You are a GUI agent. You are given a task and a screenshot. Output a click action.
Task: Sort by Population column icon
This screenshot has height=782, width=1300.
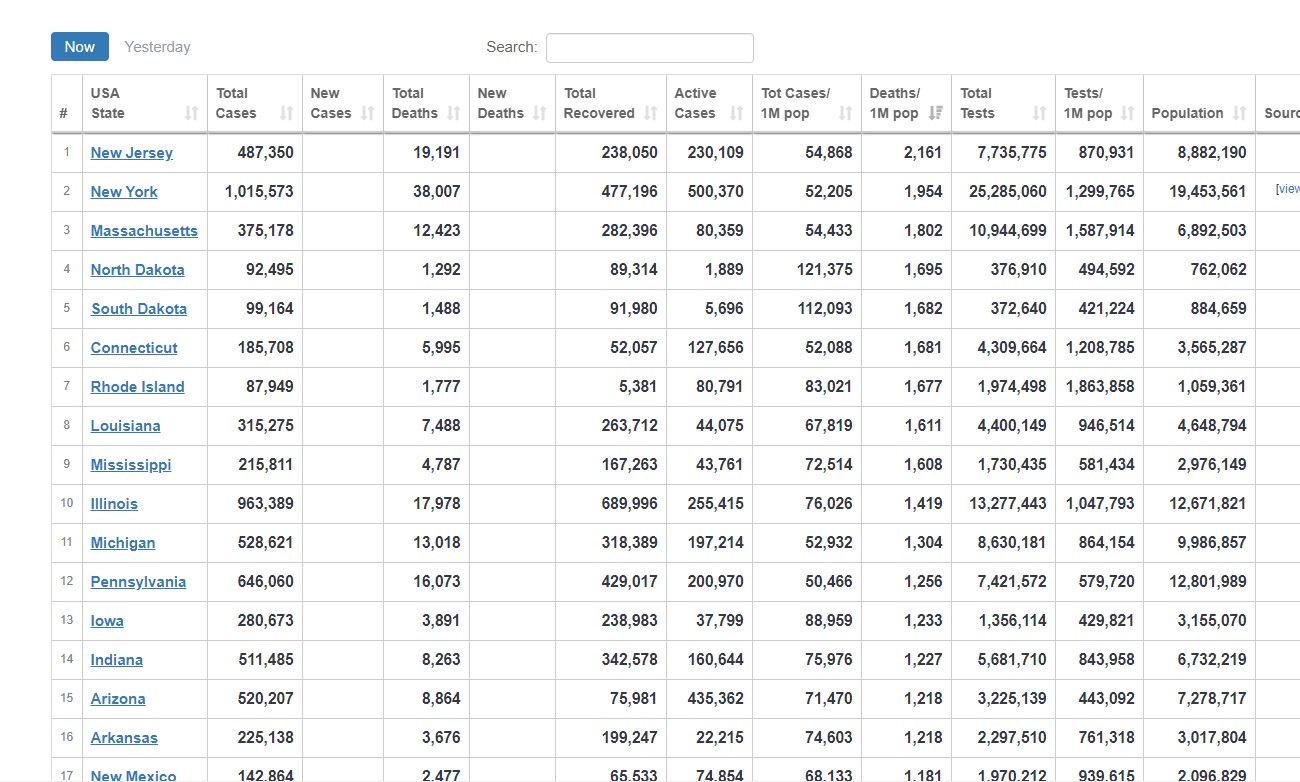point(1239,114)
